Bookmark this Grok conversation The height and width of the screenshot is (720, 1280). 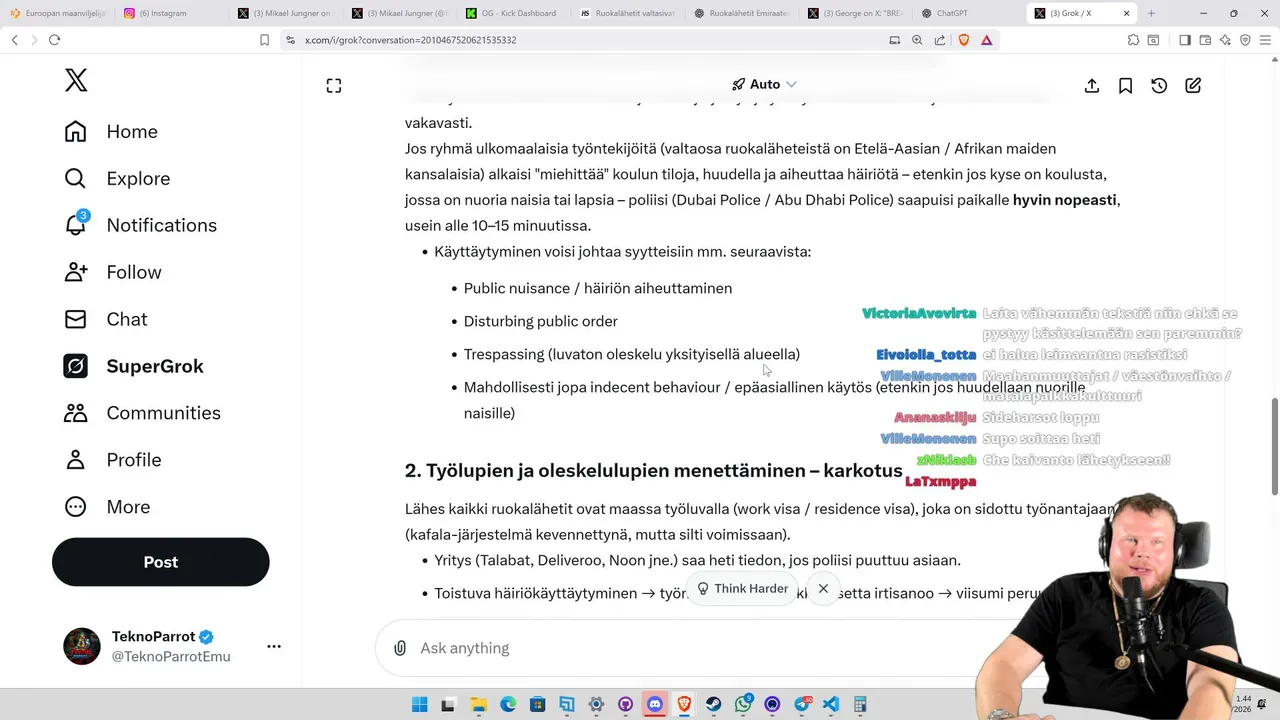click(1125, 86)
